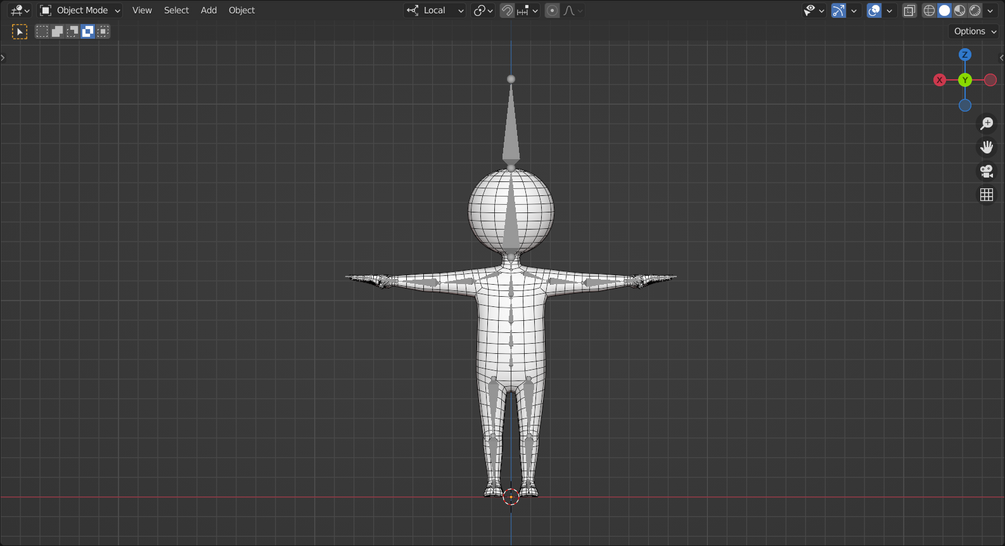This screenshot has height=546, width=1005.
Task: Activate the pan view hand icon
Action: coord(986,147)
